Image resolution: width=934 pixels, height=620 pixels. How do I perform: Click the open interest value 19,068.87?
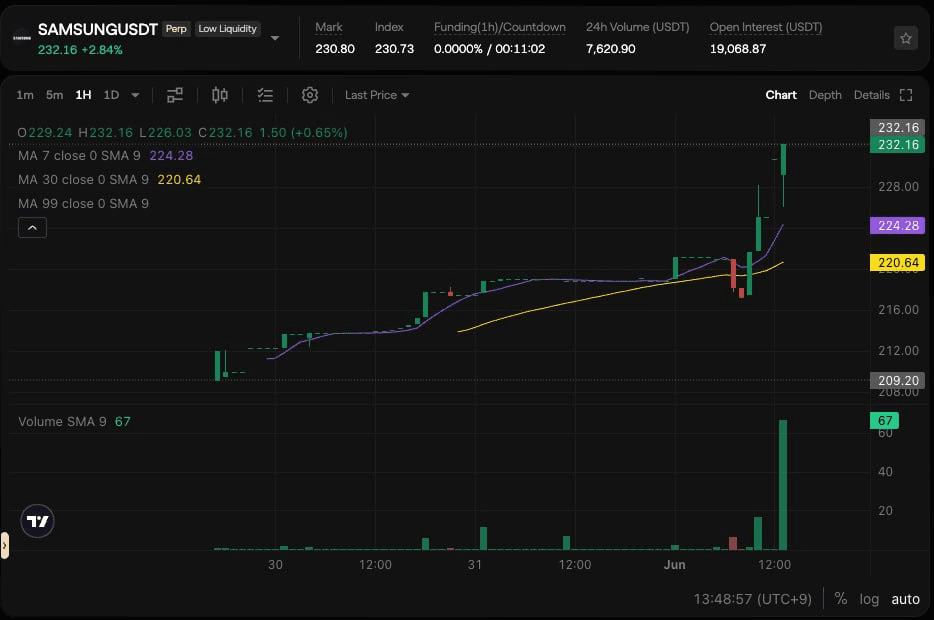[737, 49]
